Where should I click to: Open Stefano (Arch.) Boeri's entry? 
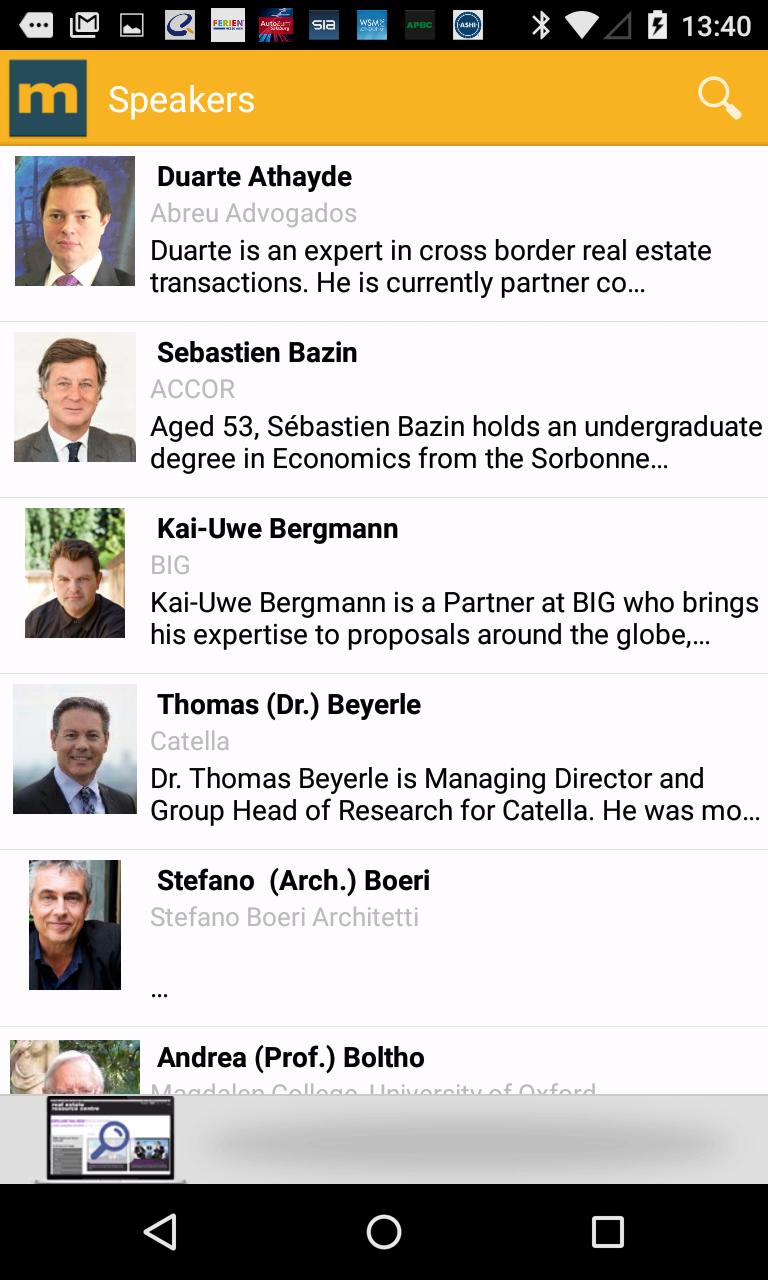(x=293, y=880)
